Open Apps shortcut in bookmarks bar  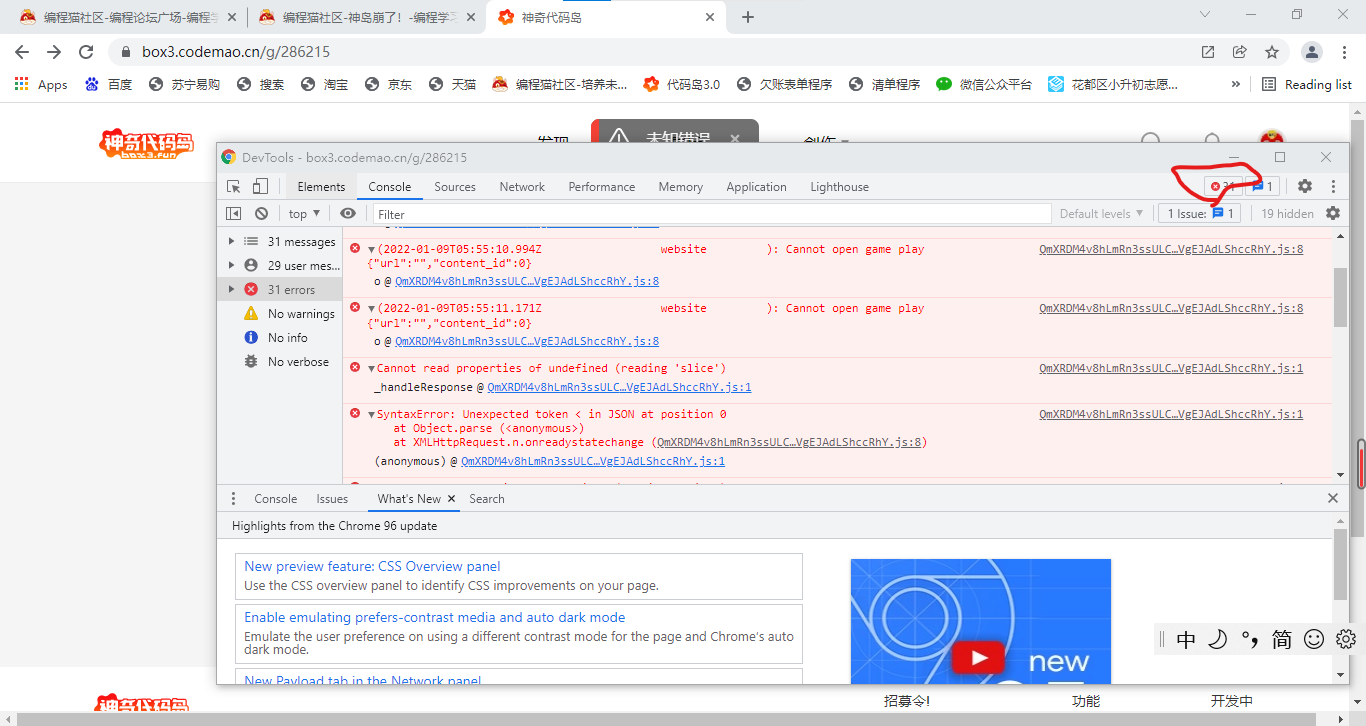click(41, 84)
